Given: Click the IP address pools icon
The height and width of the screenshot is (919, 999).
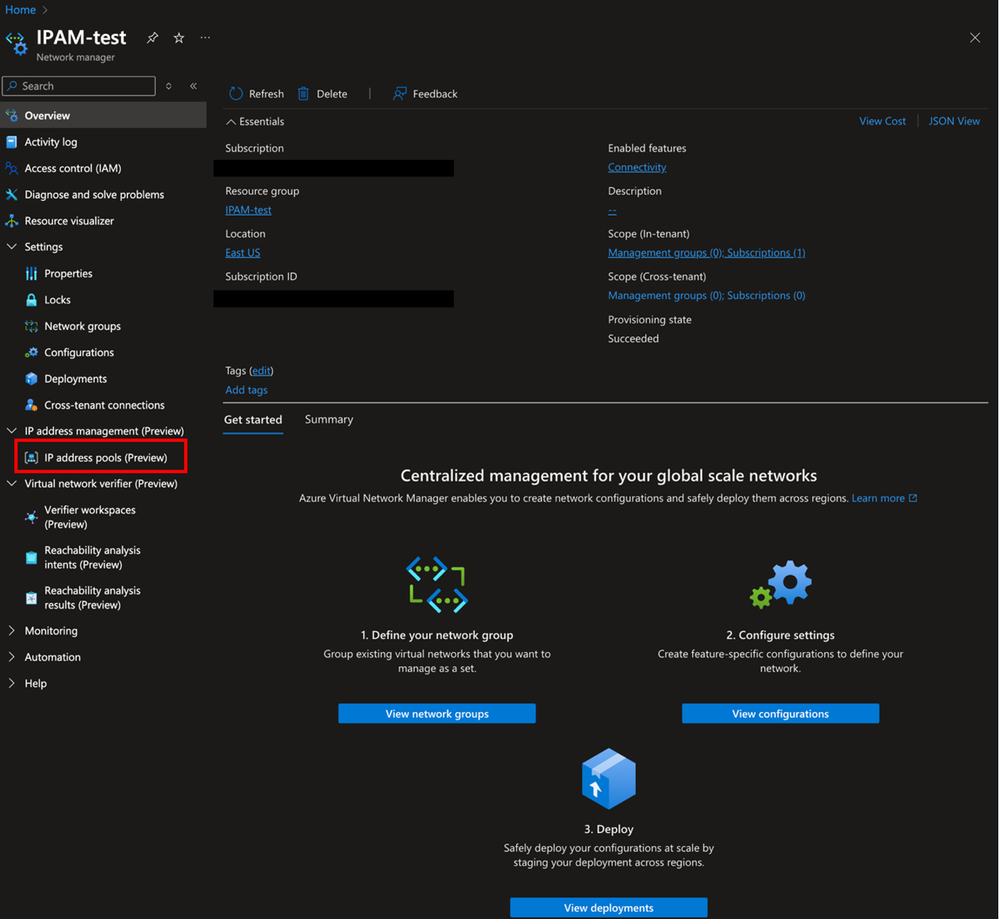Looking at the screenshot, I should tap(31, 458).
